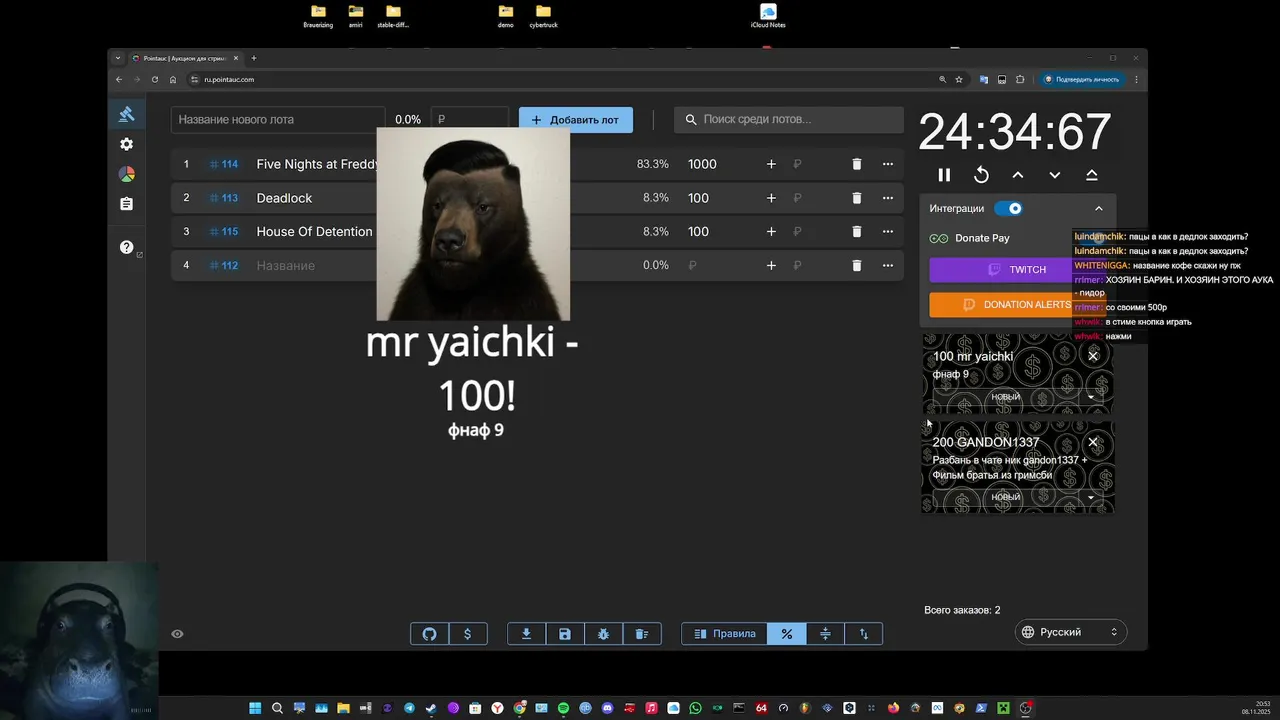Click lot ID #114 tag
This screenshot has width=1280, height=720.
point(224,164)
